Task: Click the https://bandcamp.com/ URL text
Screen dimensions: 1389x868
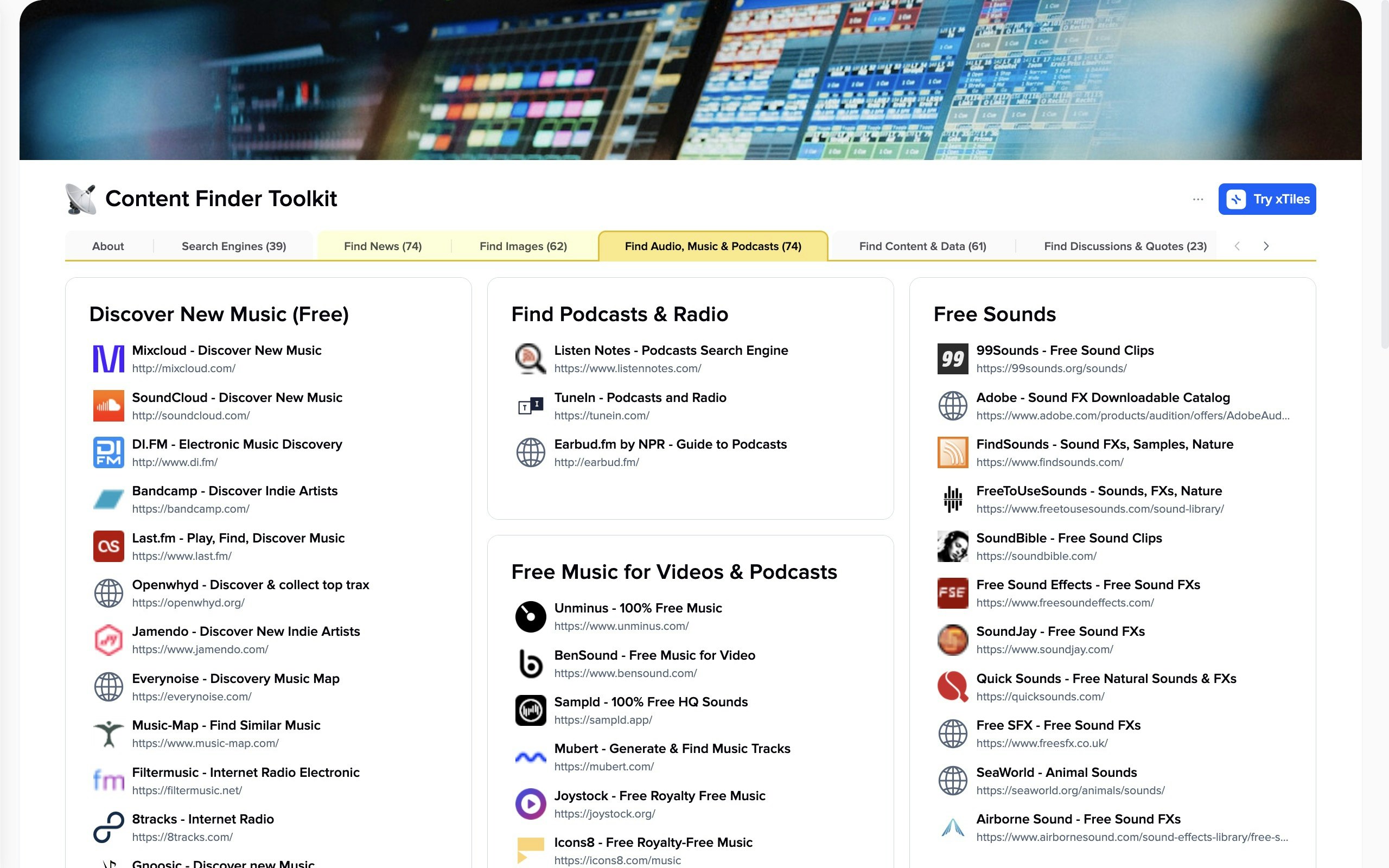Action: pos(190,509)
